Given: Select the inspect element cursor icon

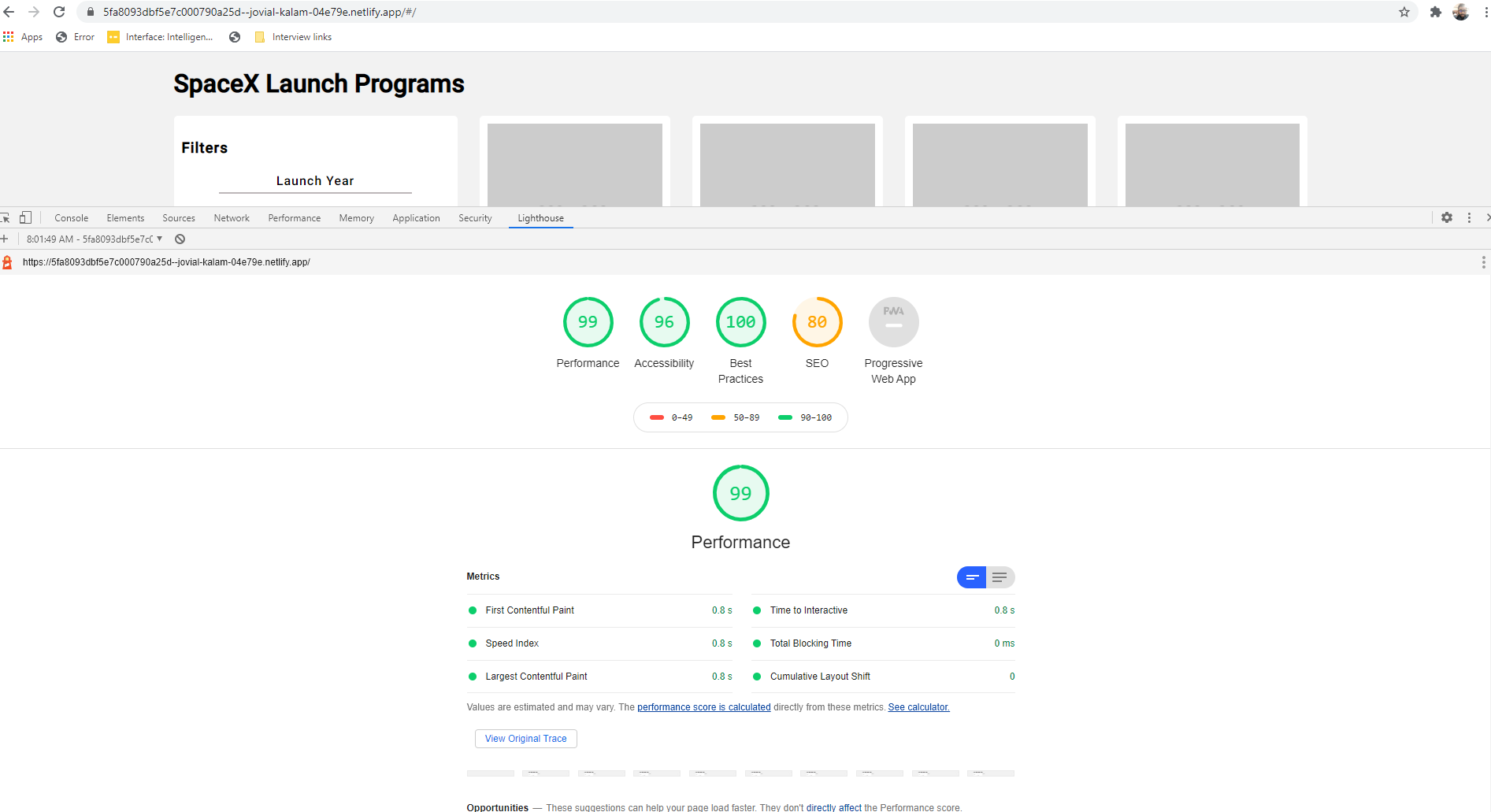Looking at the screenshot, I should 6,217.
